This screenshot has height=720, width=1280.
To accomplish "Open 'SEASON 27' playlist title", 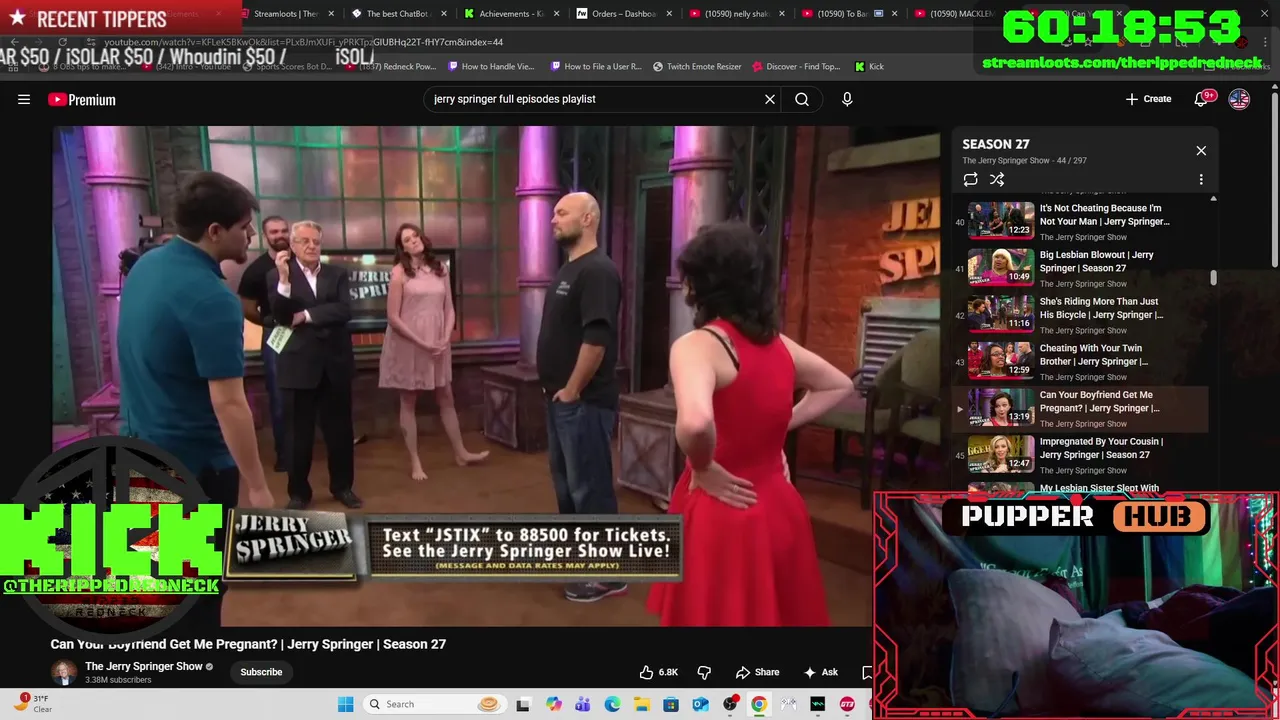I will 995,144.
